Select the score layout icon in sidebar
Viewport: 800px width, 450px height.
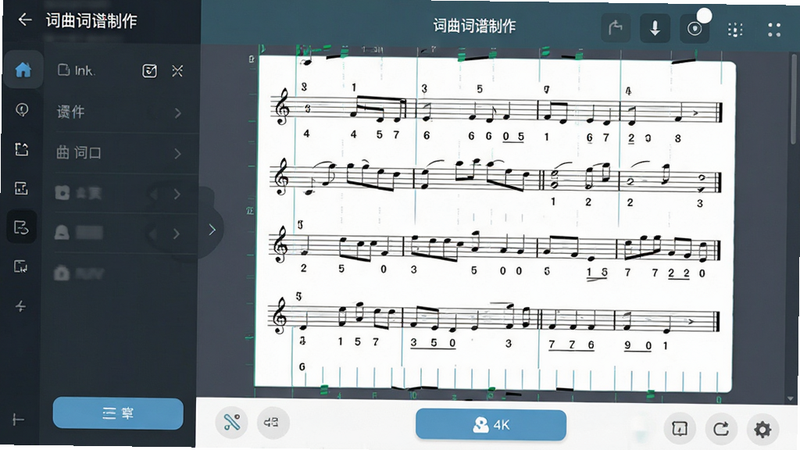21,188
